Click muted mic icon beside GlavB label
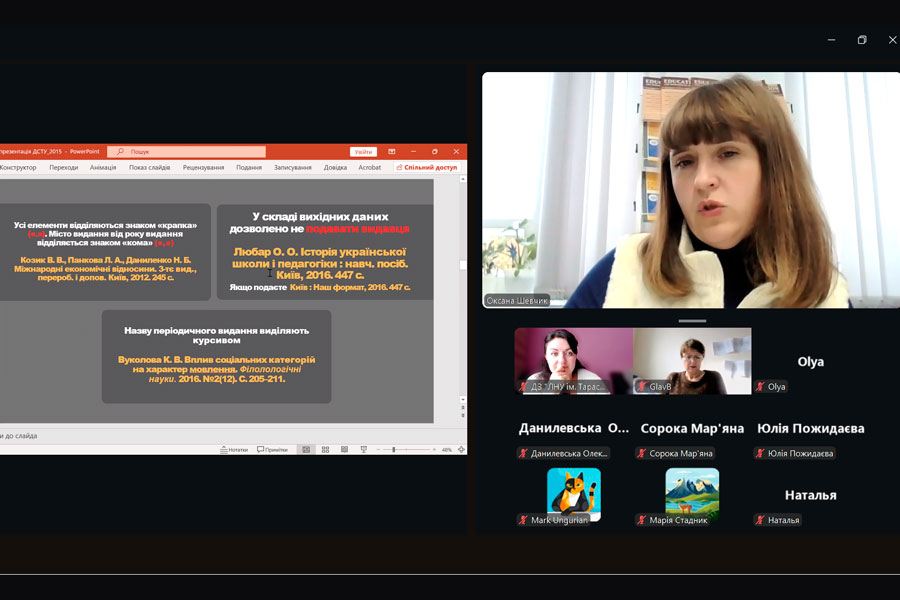Viewport: 900px width, 600px height. coord(642,386)
